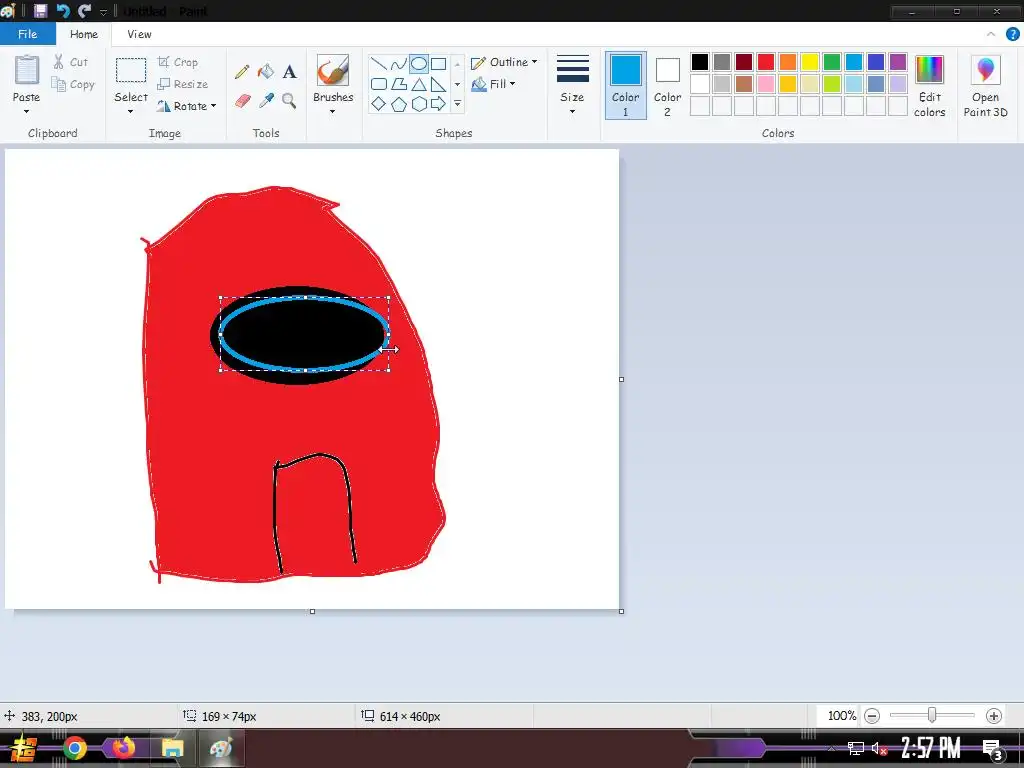
Task: Choose the Polygon shape
Action: 398,84
